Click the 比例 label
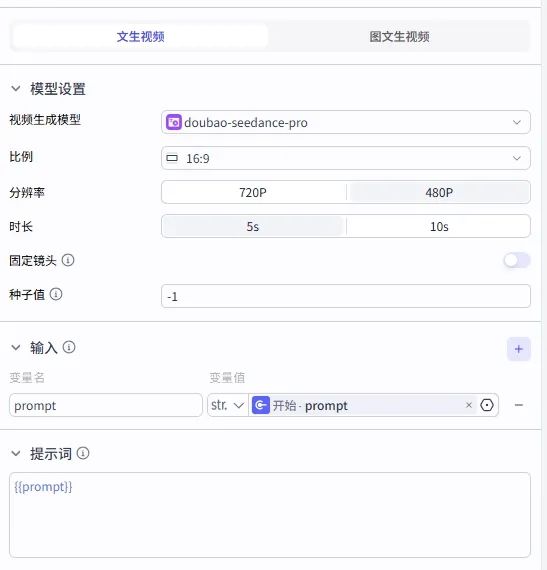Image resolution: width=547 pixels, height=570 pixels. click(x=21, y=157)
